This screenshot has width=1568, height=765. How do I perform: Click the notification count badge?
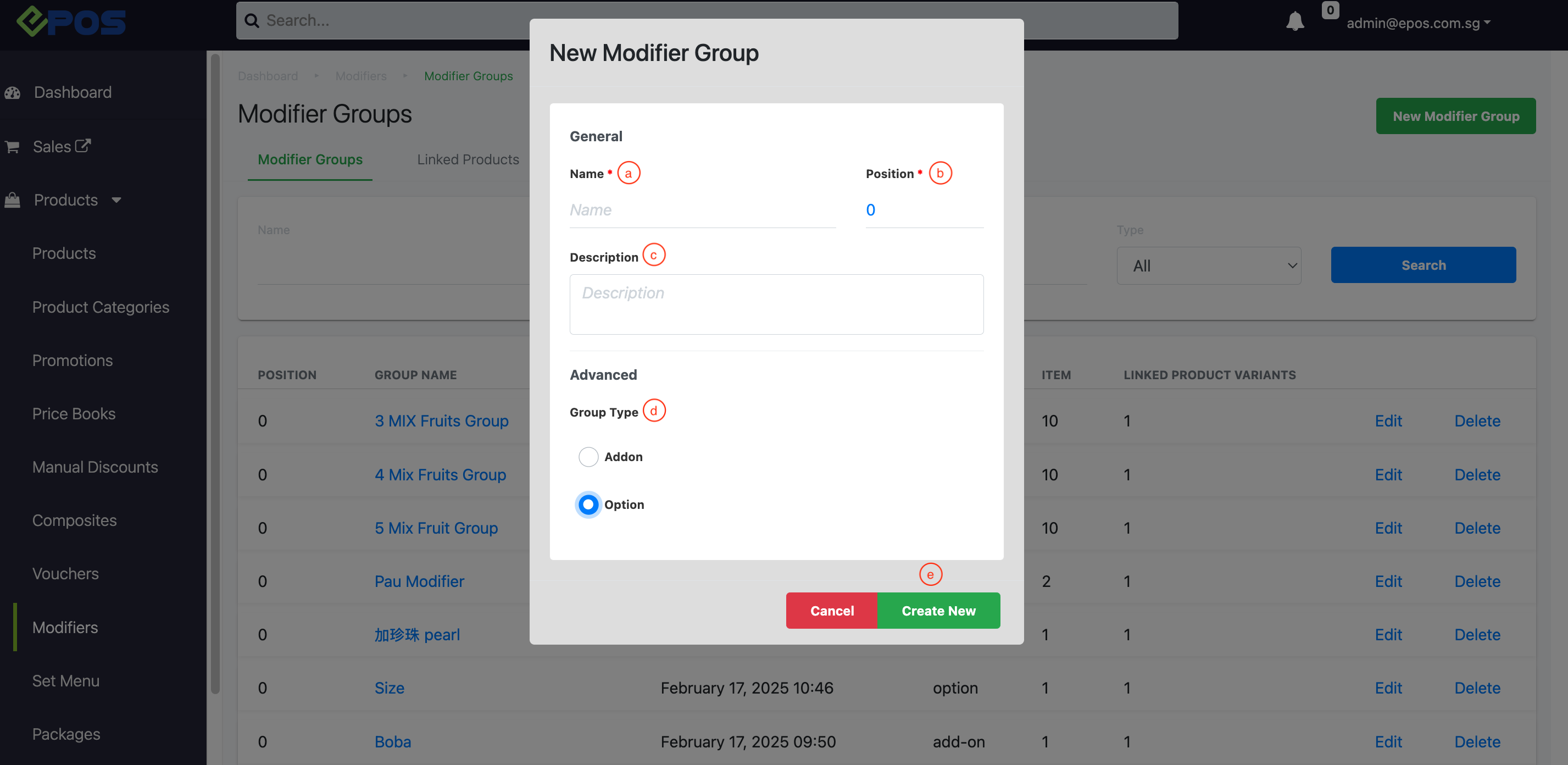pyautogui.click(x=1331, y=10)
